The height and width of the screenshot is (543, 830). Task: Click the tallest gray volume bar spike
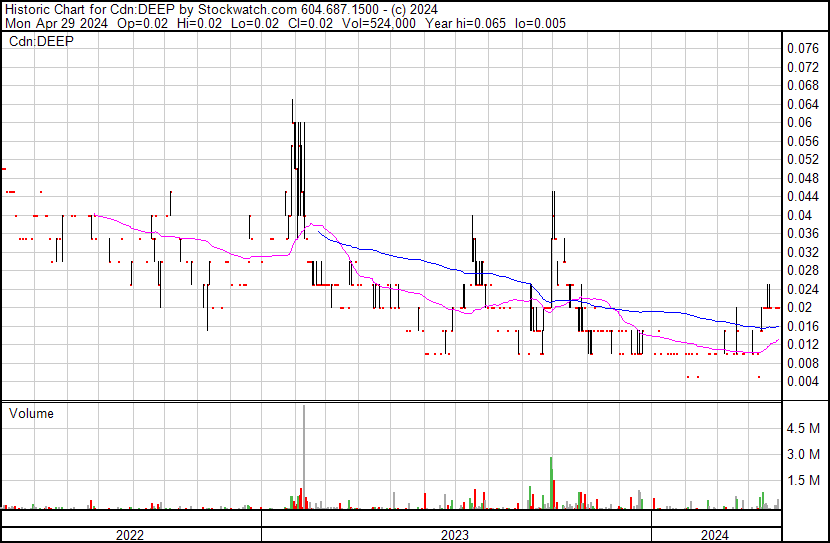tap(304, 457)
